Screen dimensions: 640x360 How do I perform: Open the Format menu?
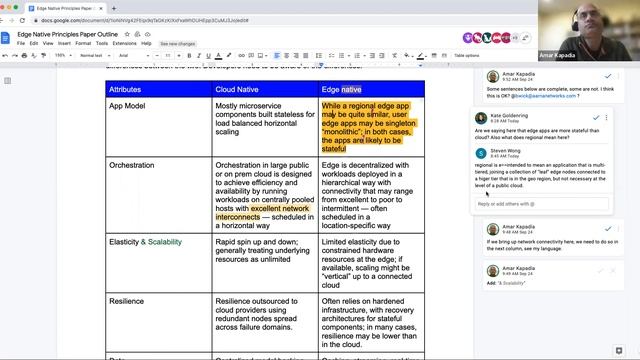click(x=83, y=43)
